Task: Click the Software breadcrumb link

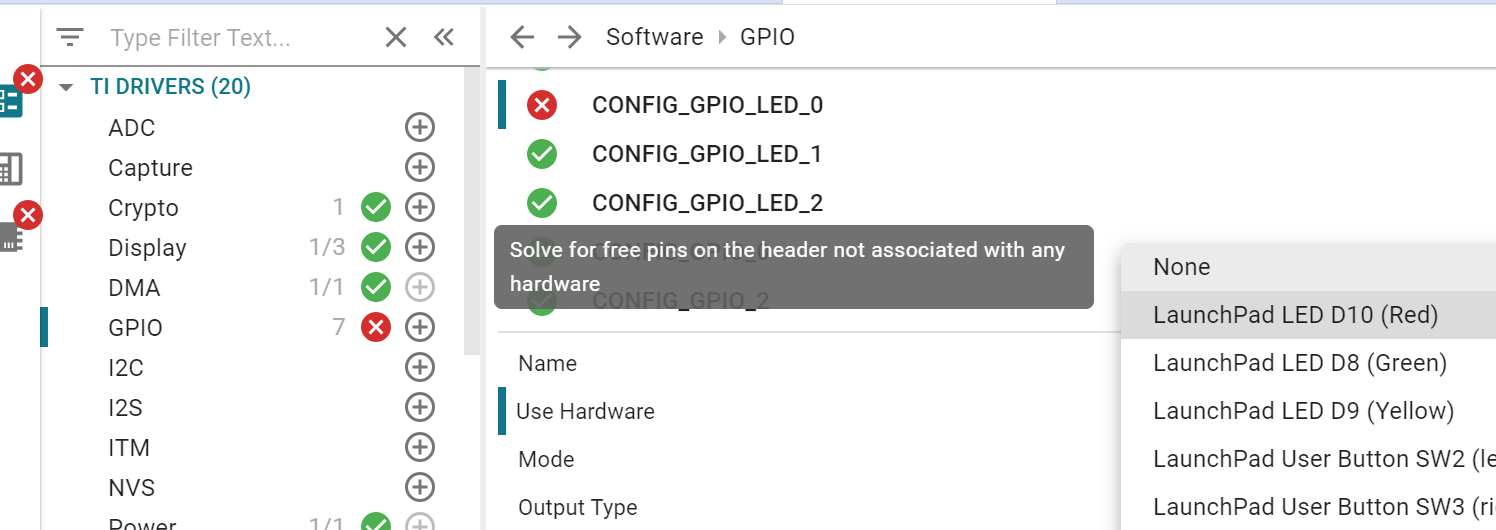Action: point(654,38)
